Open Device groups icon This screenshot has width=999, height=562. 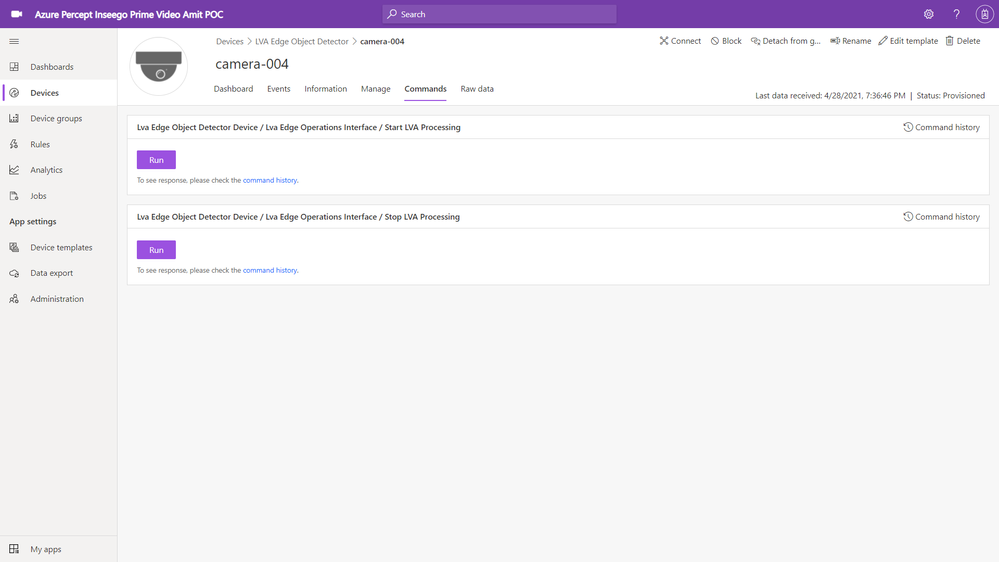point(14,119)
